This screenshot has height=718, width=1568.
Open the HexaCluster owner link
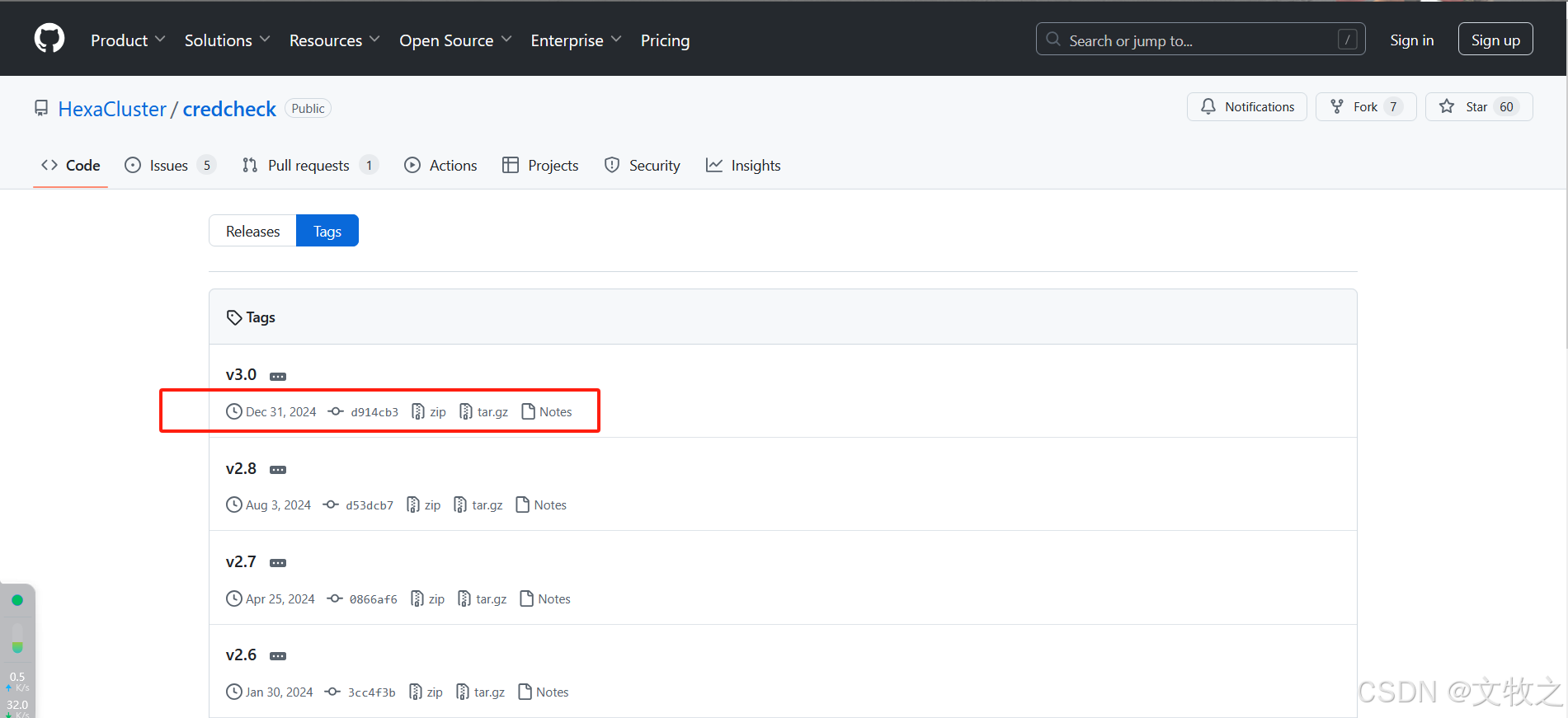point(112,109)
